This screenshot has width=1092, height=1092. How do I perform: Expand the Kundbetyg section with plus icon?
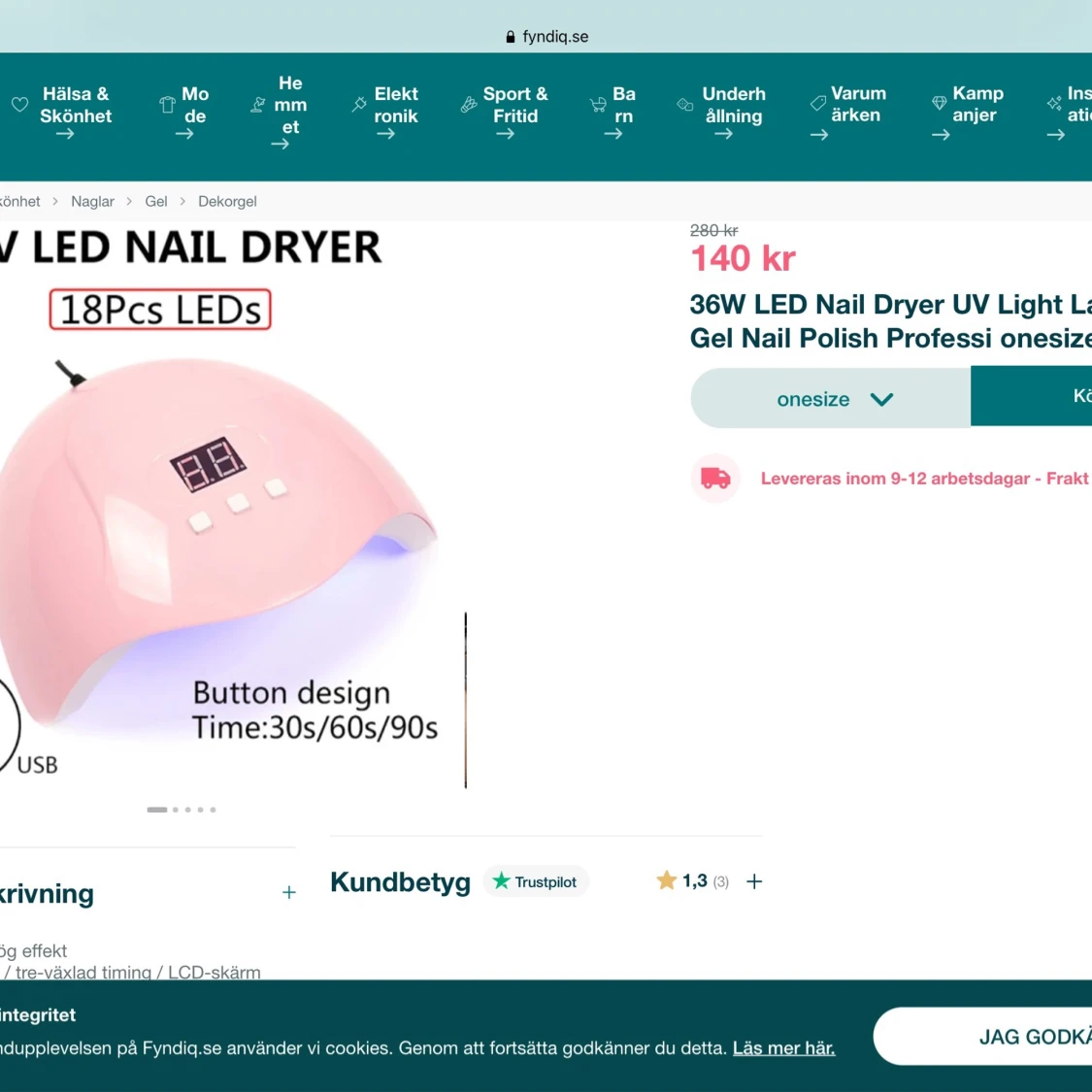(x=754, y=881)
